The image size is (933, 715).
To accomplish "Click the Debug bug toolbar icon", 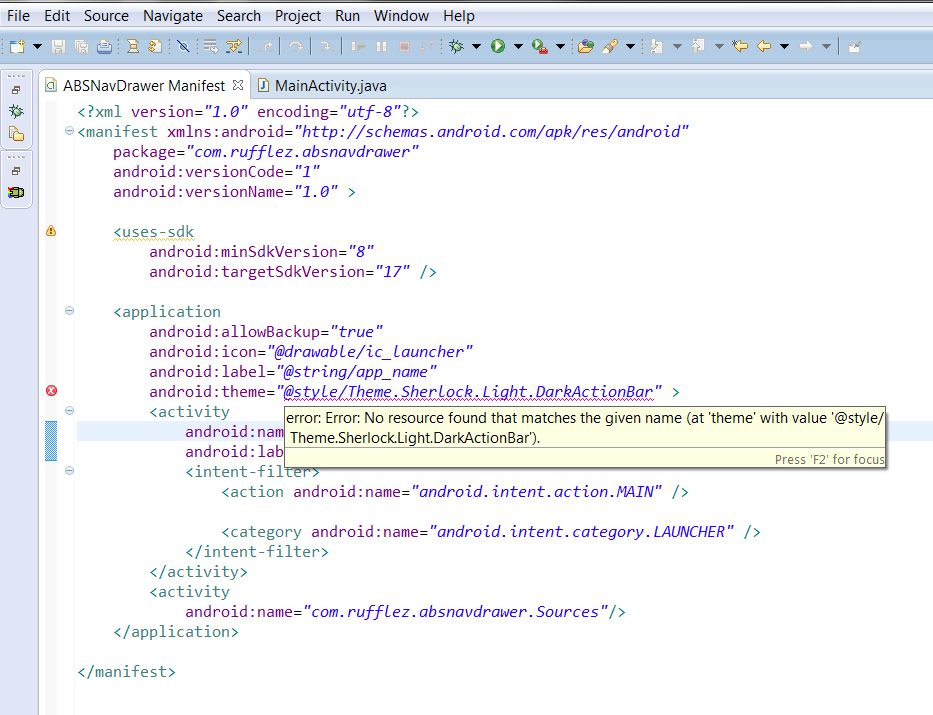I will coord(456,46).
